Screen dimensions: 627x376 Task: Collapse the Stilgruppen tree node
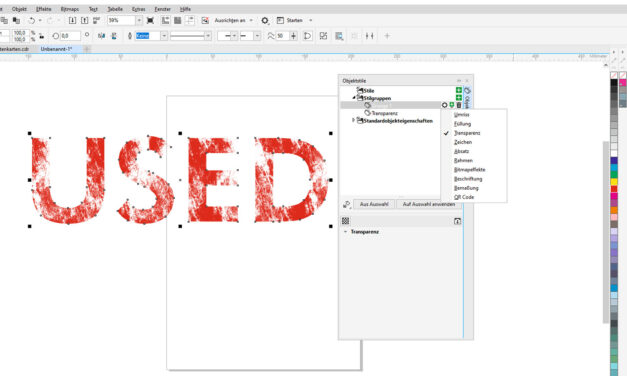[354, 98]
